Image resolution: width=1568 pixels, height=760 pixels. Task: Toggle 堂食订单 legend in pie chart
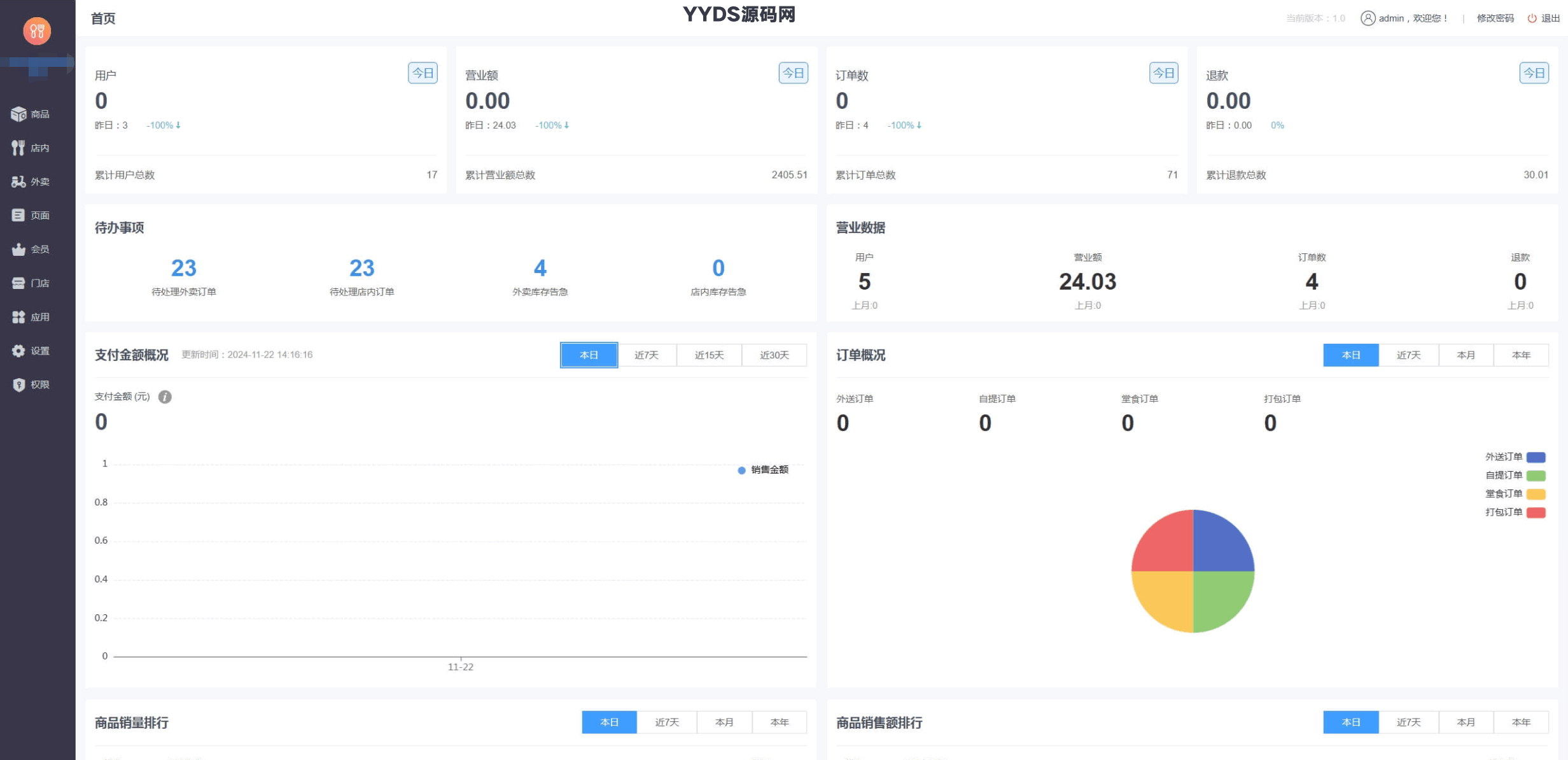[x=1503, y=494]
